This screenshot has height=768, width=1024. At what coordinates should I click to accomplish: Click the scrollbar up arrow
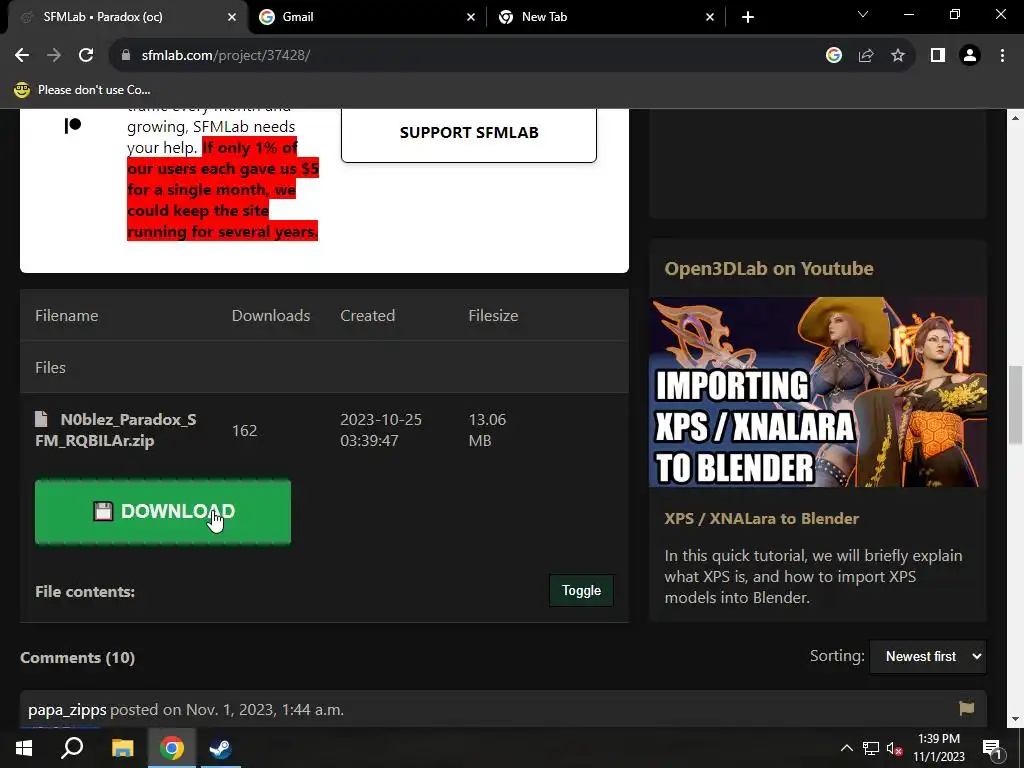coord(1016,118)
